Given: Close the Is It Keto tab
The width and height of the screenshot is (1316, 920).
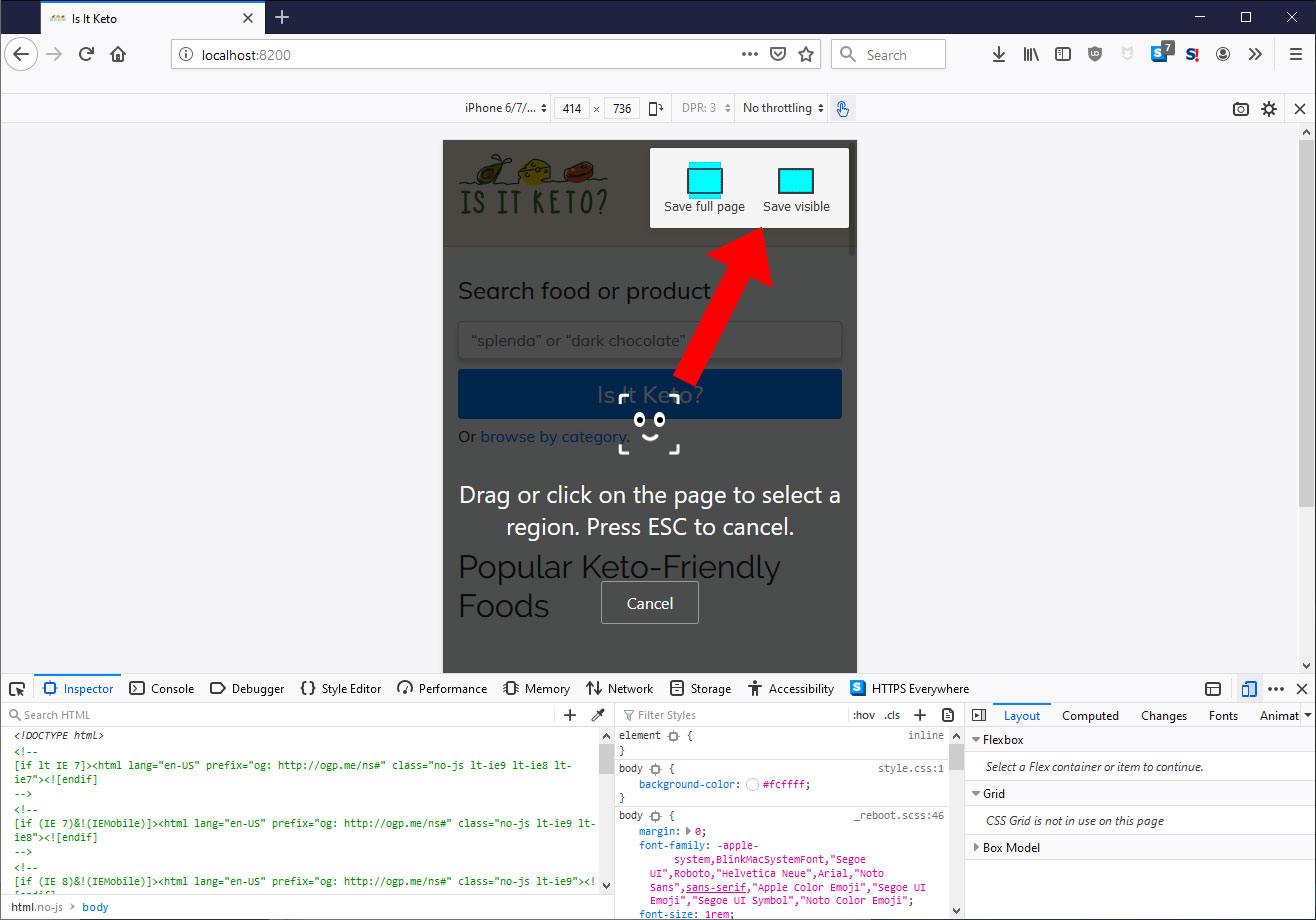Looking at the screenshot, I should click(x=248, y=18).
